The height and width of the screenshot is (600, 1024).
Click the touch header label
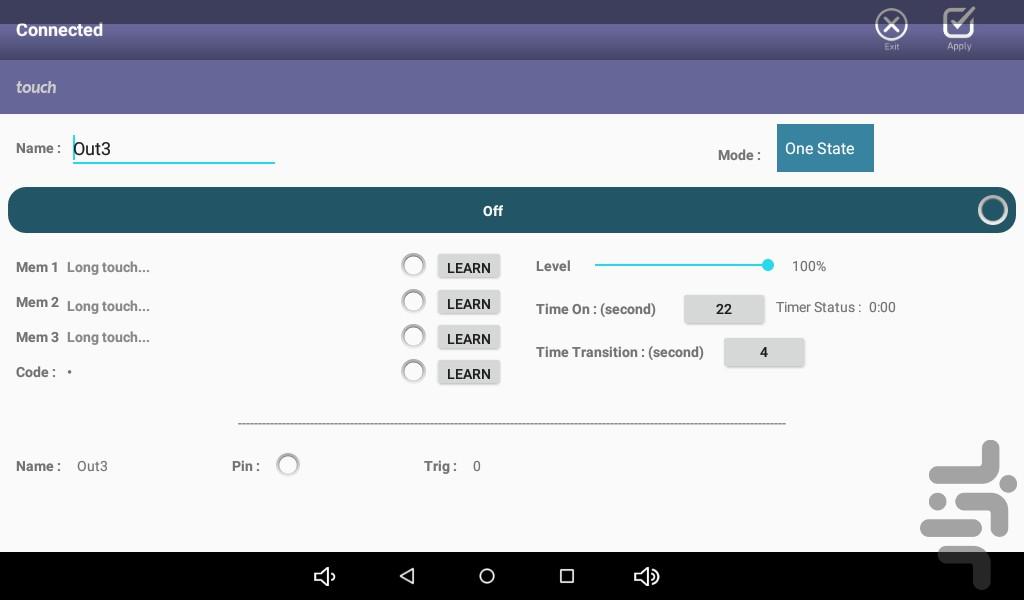[x=36, y=87]
